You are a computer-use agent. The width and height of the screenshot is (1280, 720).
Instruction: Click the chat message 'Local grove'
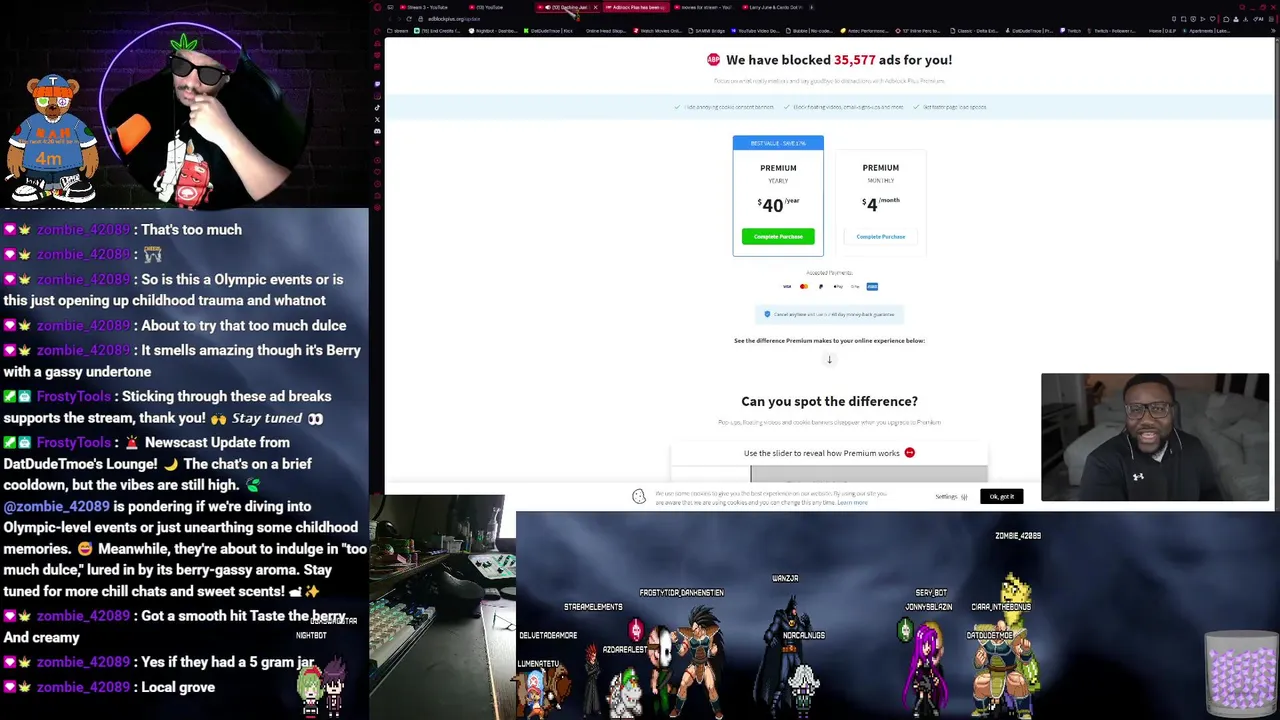click(x=178, y=687)
